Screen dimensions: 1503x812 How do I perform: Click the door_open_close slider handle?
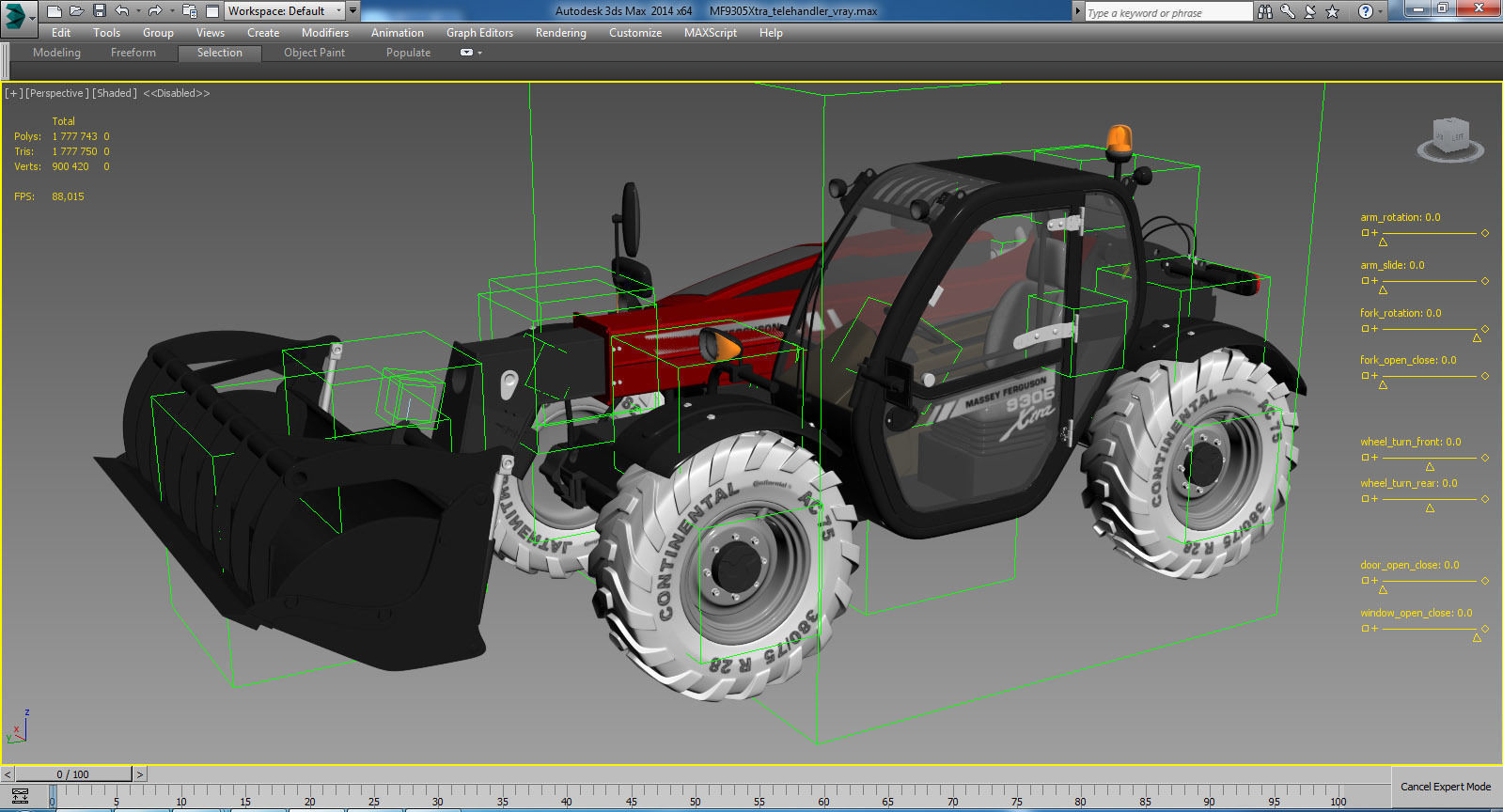pyautogui.click(x=1383, y=589)
